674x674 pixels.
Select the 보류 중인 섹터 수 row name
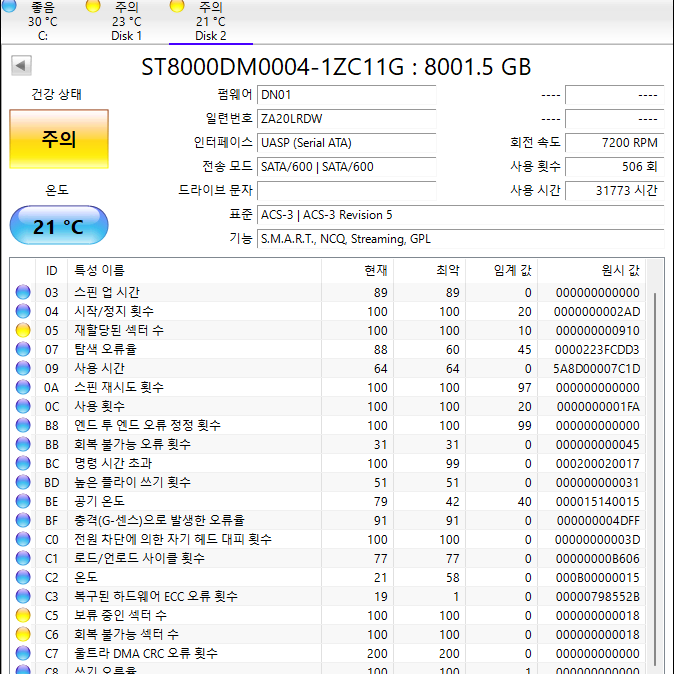tap(120, 616)
